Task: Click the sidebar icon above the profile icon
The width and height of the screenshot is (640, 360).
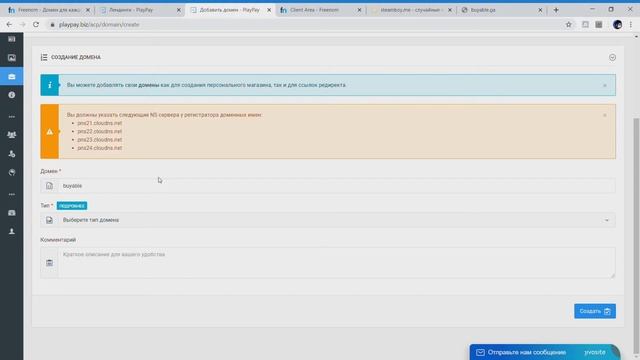Action: pos(12,213)
